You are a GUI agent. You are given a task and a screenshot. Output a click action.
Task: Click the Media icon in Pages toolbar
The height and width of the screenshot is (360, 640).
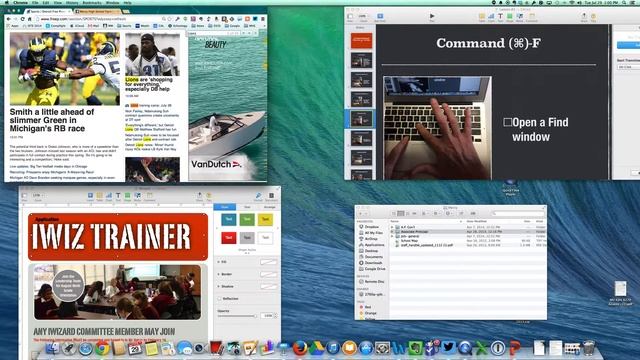point(138,196)
